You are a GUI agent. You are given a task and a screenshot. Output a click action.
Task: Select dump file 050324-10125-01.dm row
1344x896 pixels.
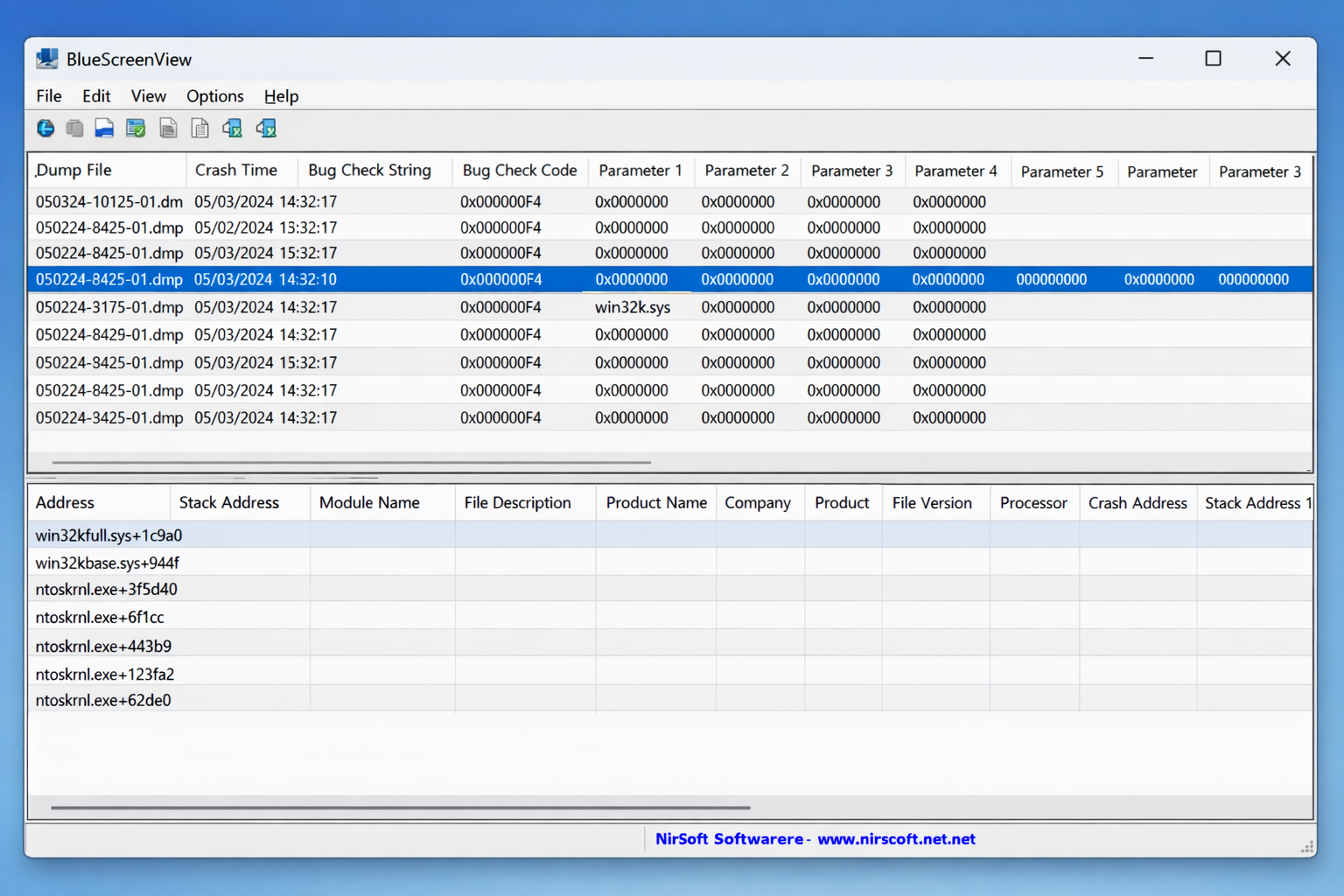point(670,201)
